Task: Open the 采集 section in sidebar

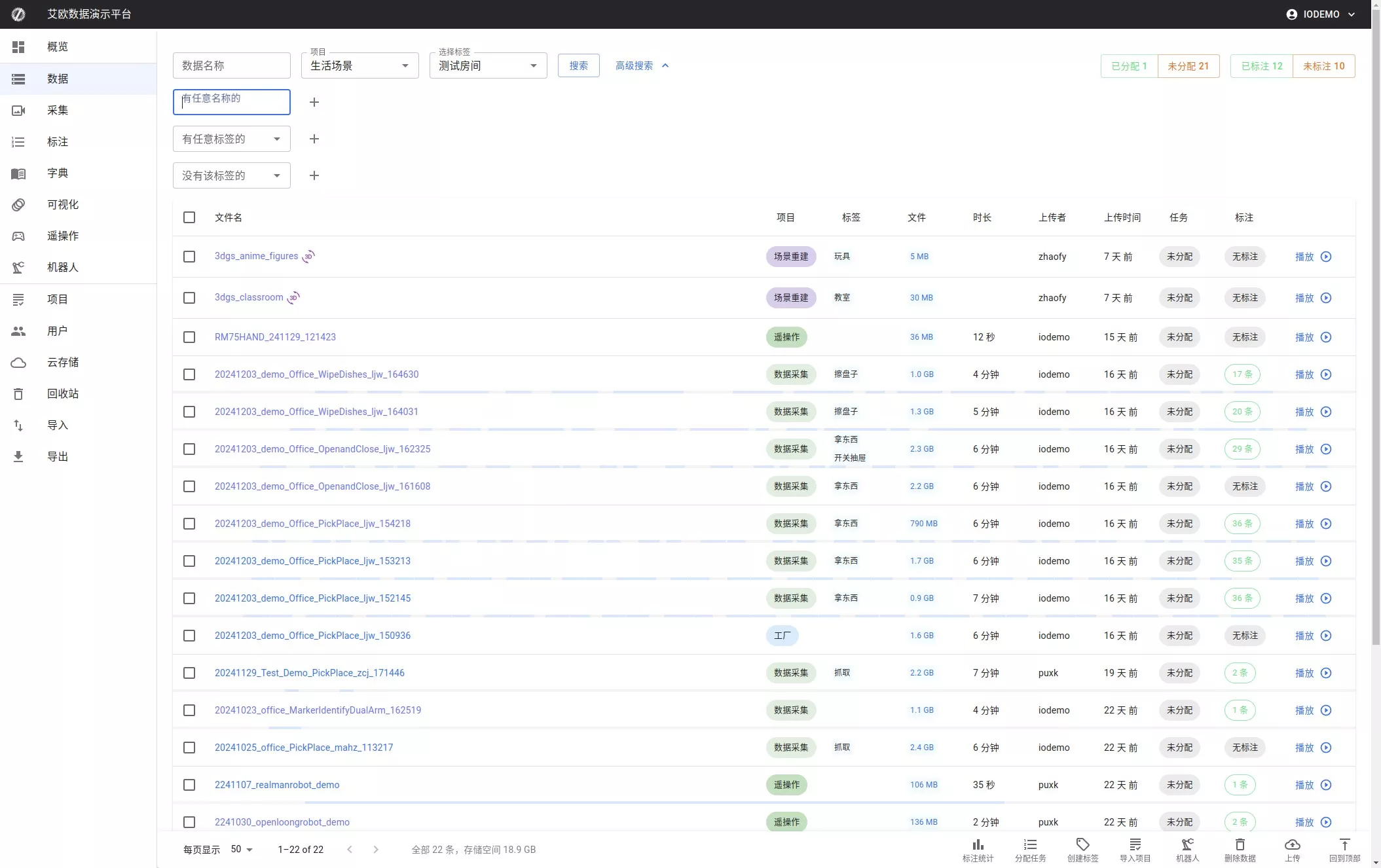Action: coord(58,110)
